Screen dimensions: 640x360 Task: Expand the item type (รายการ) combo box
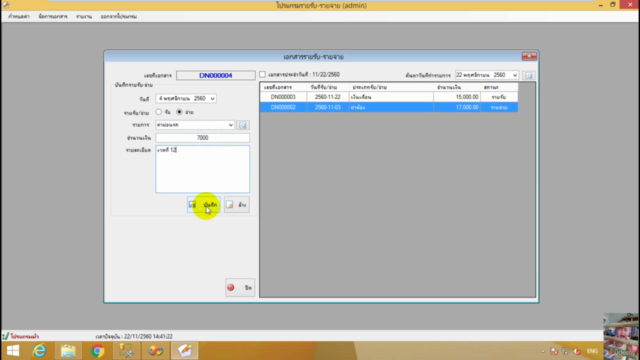click(231, 125)
